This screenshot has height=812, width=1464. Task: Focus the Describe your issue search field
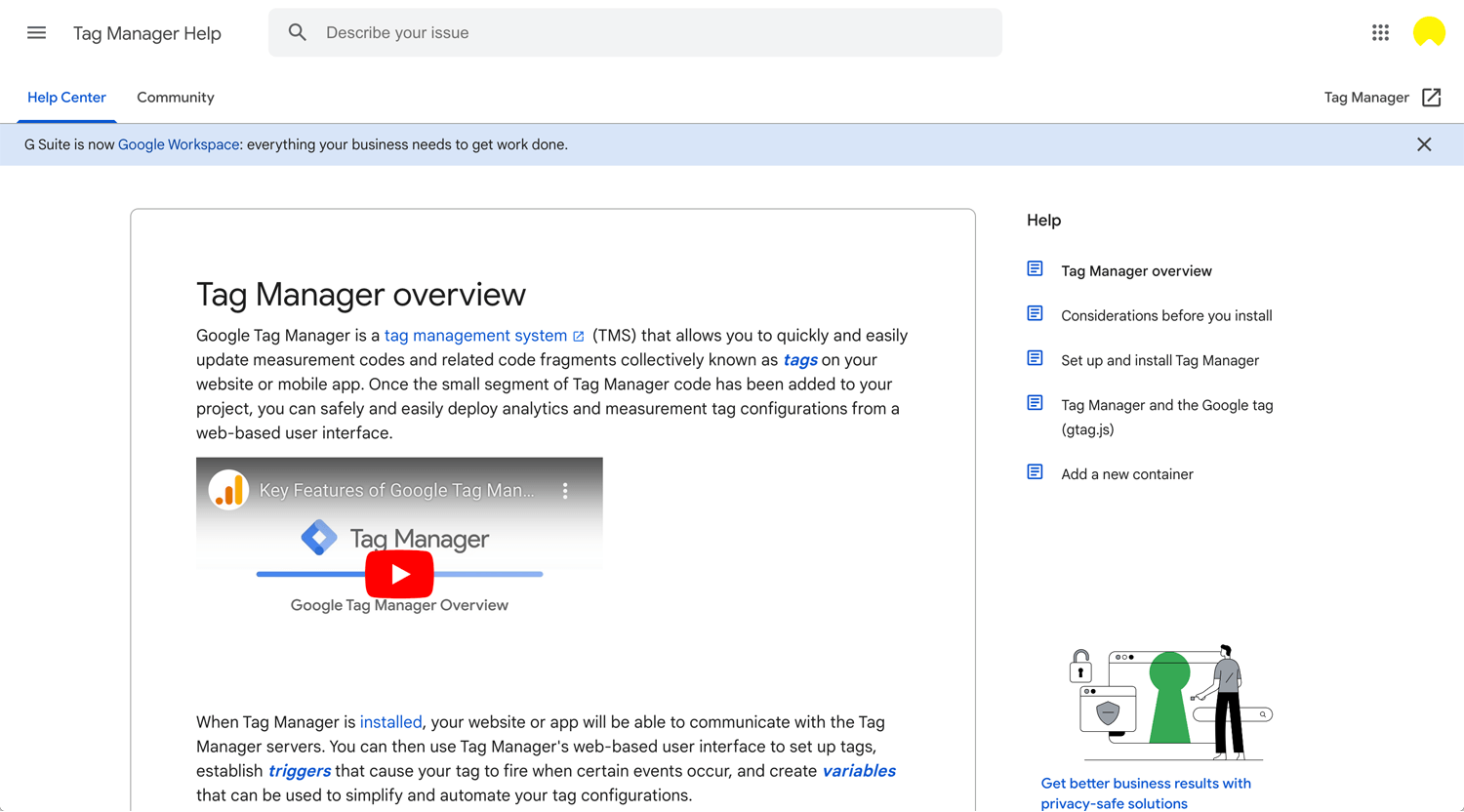click(x=635, y=33)
